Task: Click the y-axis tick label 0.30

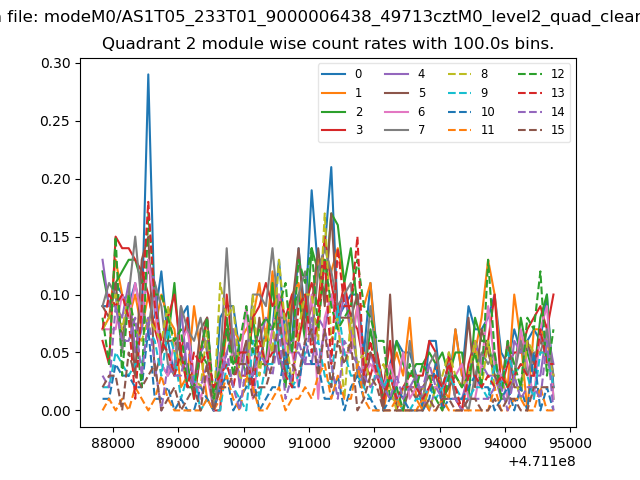Action: point(56,64)
